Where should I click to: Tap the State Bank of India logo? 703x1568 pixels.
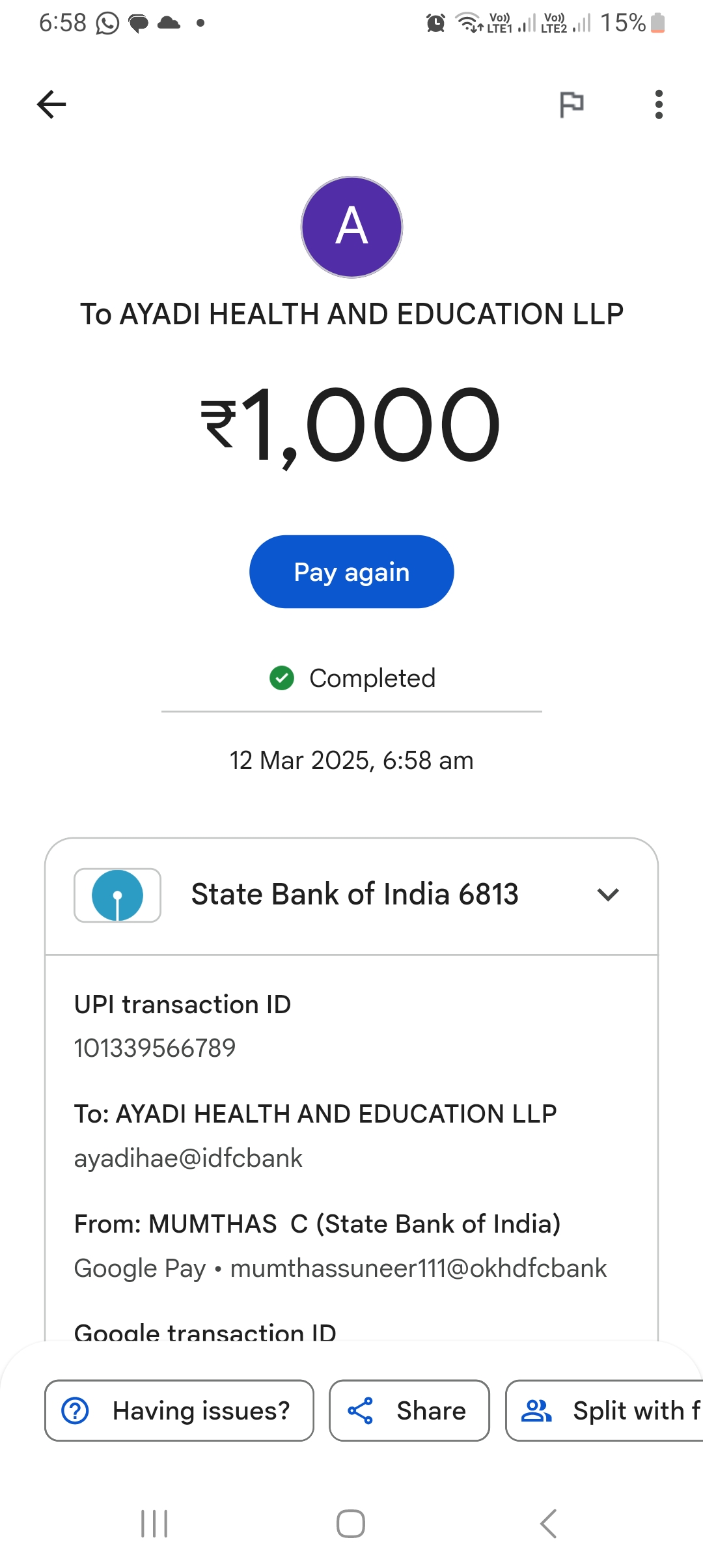point(118,895)
